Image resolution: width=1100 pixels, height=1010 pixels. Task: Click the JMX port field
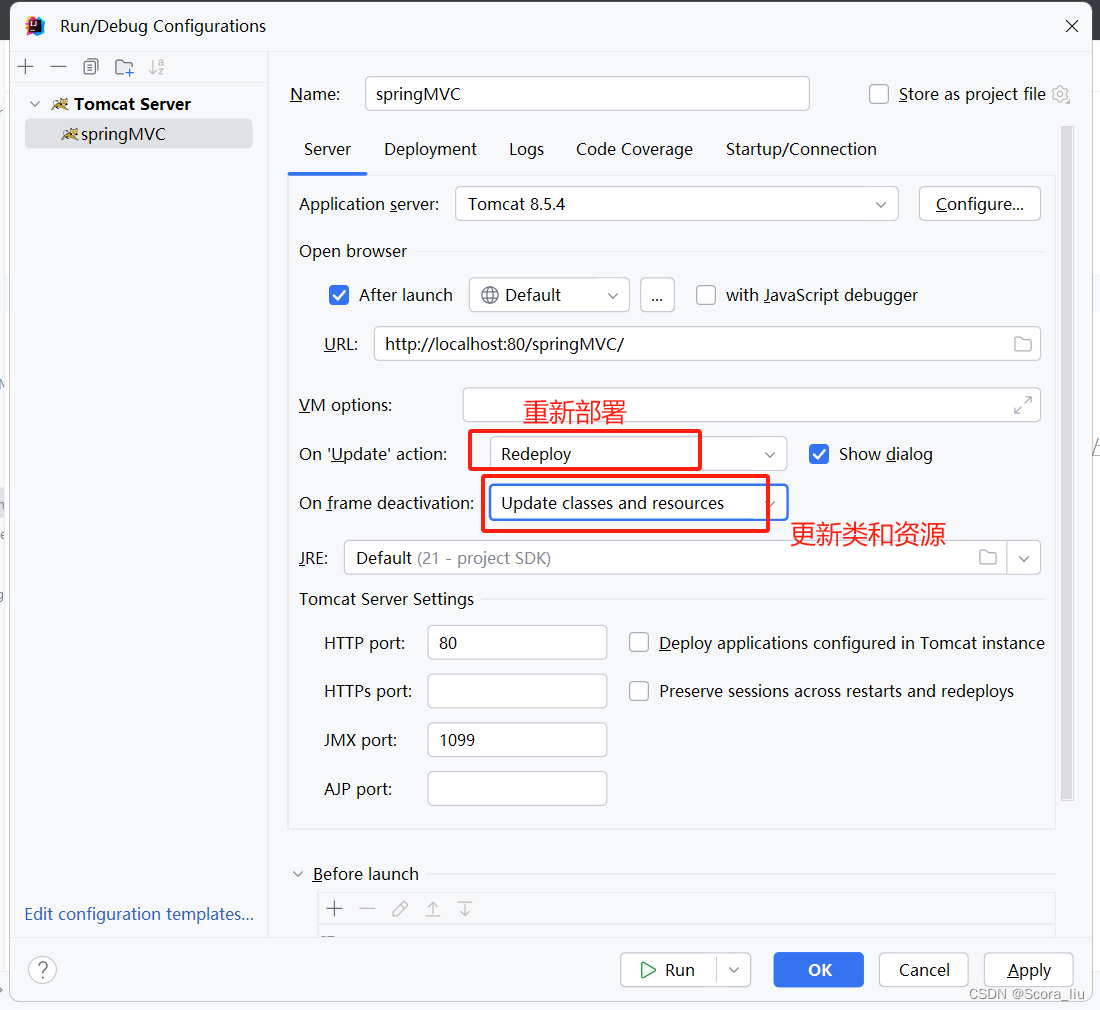point(517,739)
